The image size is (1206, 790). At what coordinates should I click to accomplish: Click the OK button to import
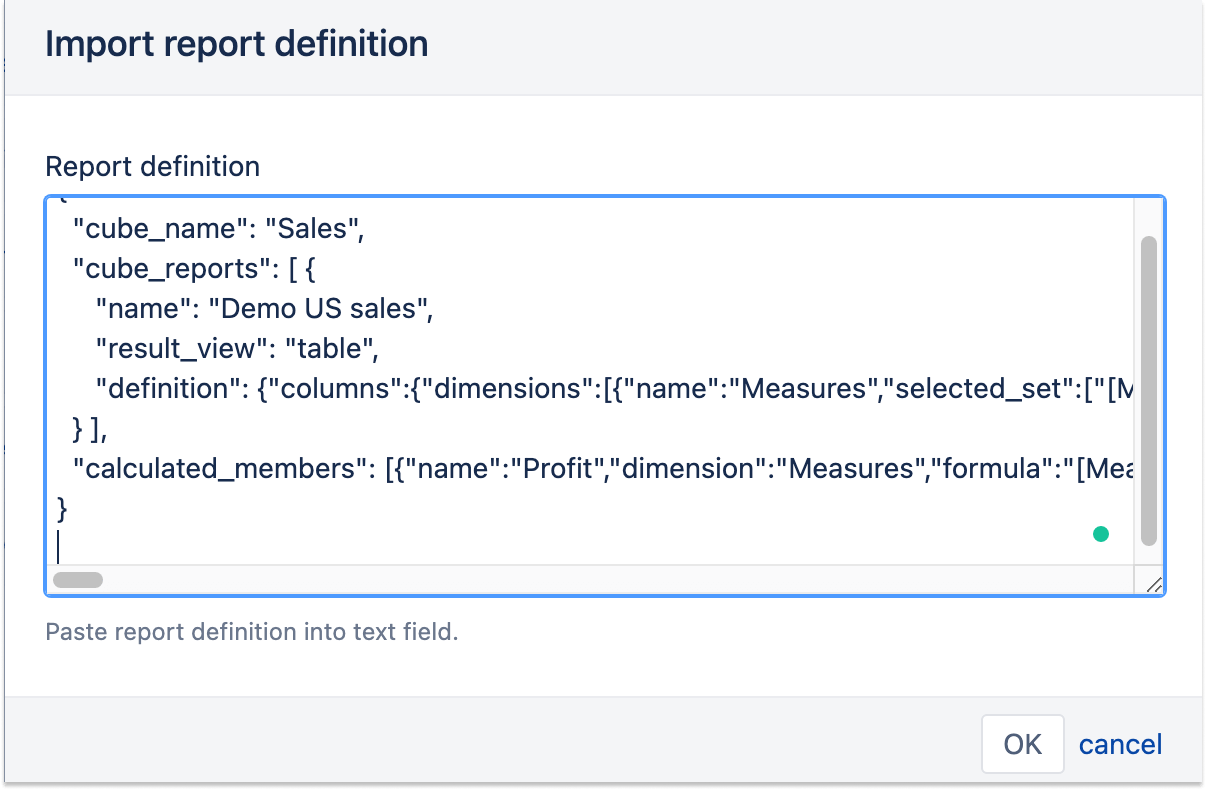[x=1022, y=744]
